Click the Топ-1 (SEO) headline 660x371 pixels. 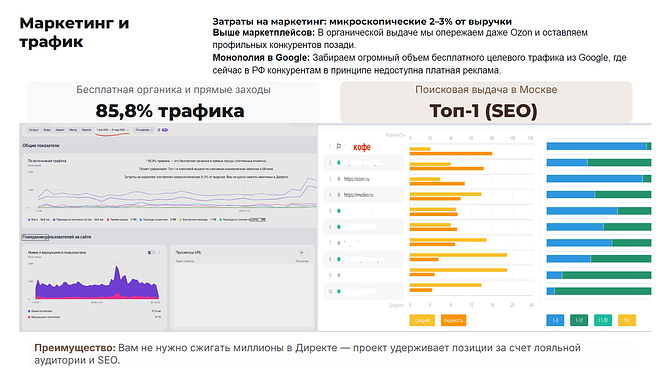click(x=483, y=111)
